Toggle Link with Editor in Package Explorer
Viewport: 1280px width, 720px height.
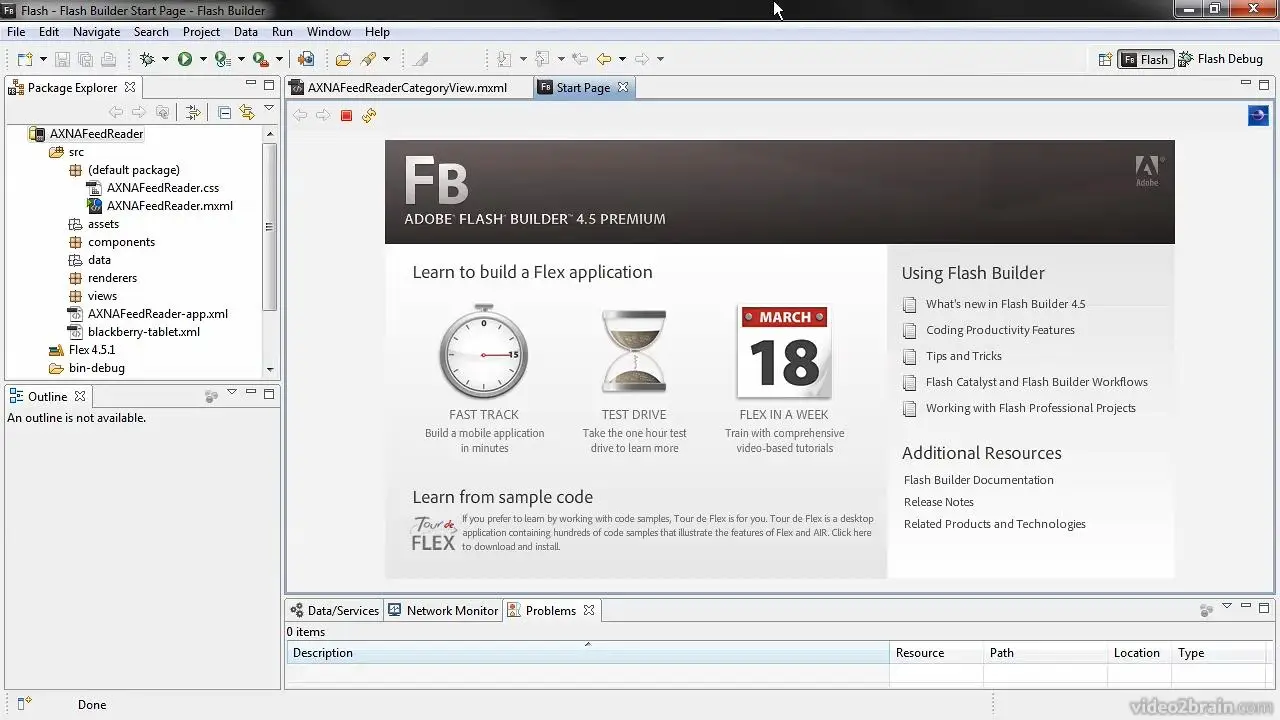247,113
